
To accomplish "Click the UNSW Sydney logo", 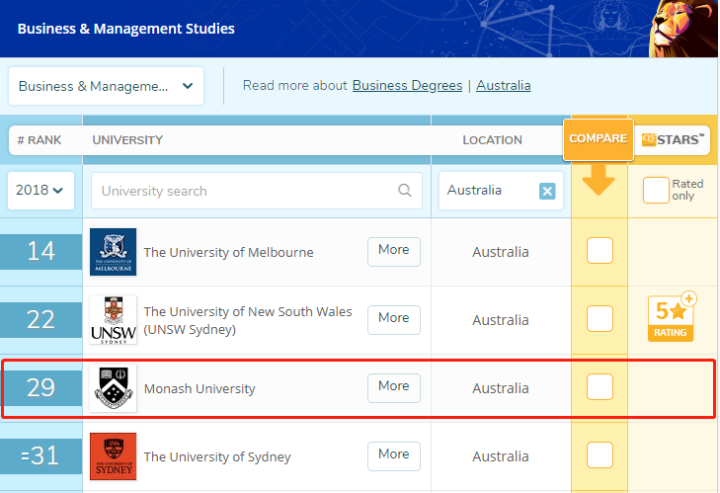I will point(113,320).
